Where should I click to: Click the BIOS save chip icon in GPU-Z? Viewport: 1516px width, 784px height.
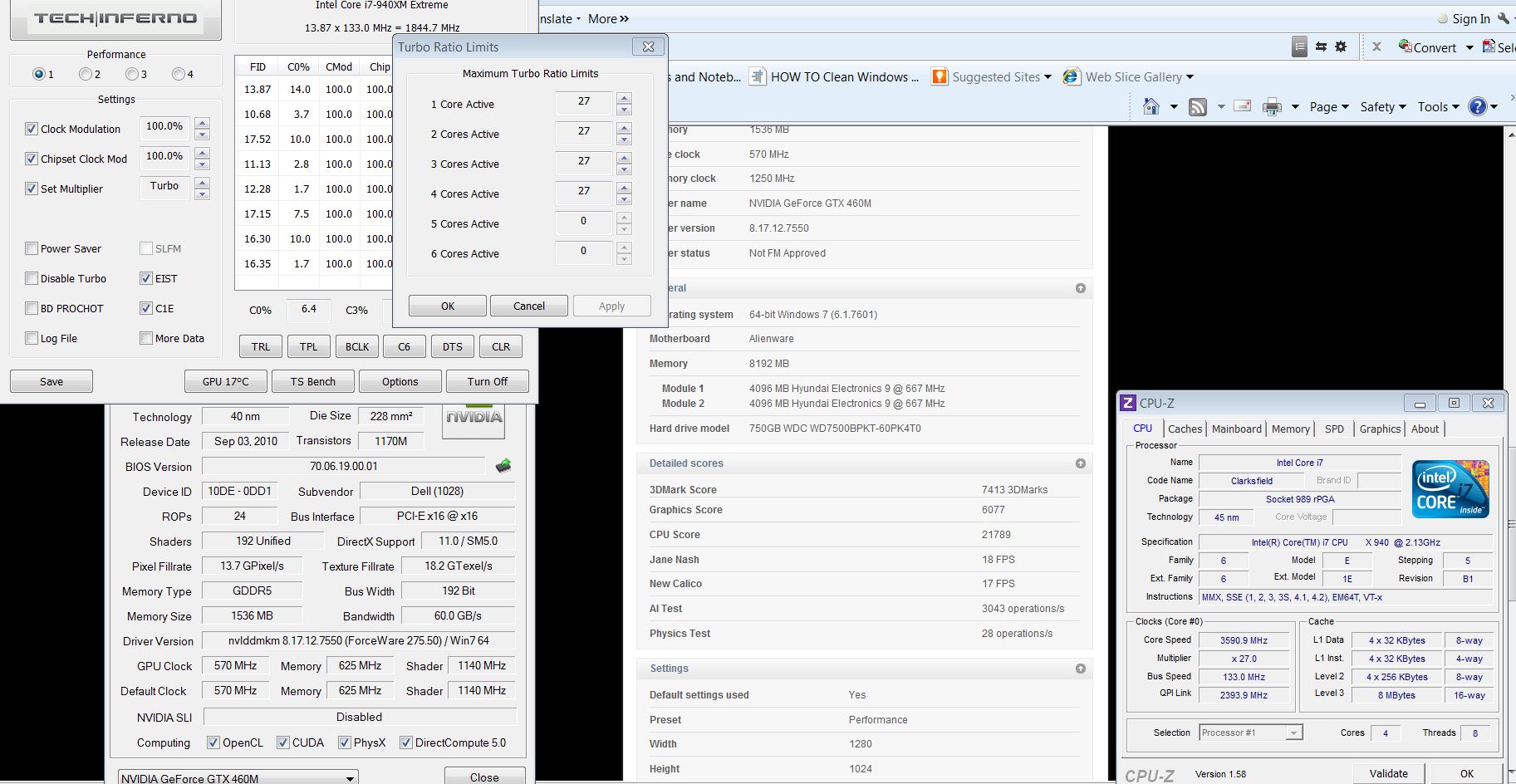point(503,466)
